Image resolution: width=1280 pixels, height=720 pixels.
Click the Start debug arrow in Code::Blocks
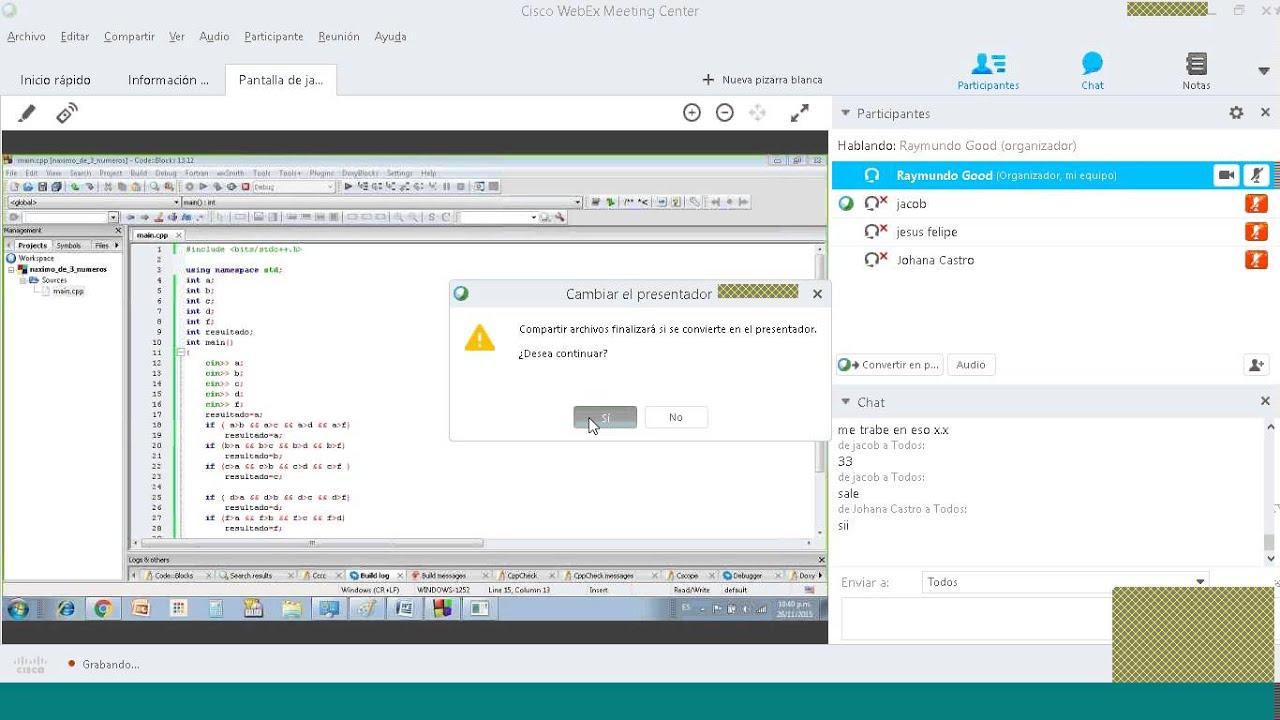click(348, 187)
